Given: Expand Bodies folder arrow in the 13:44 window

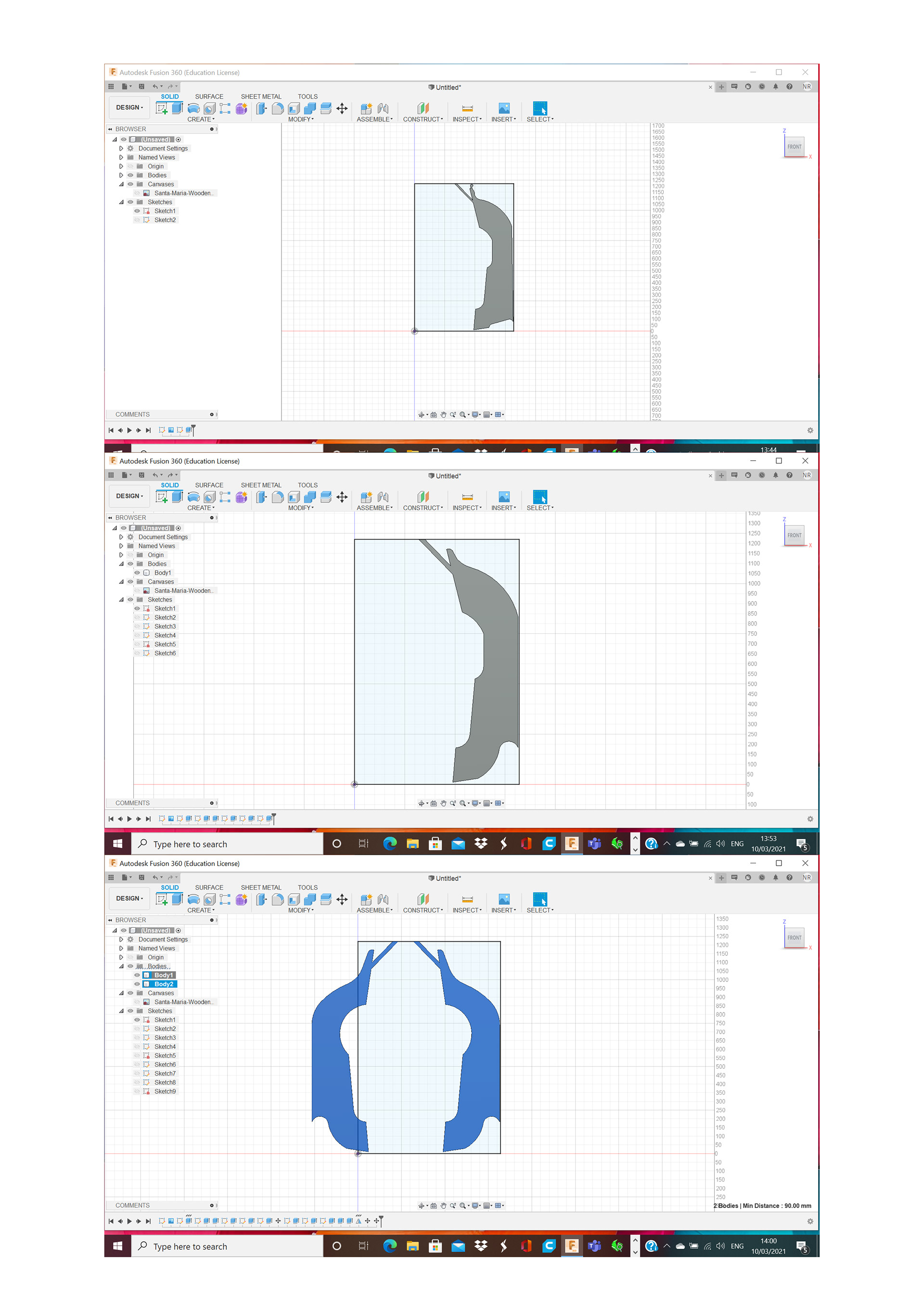Looking at the screenshot, I should (121, 175).
